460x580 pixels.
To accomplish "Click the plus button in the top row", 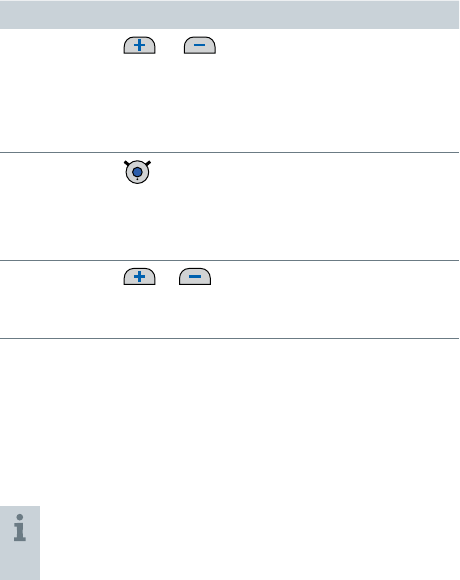I will 139,45.
